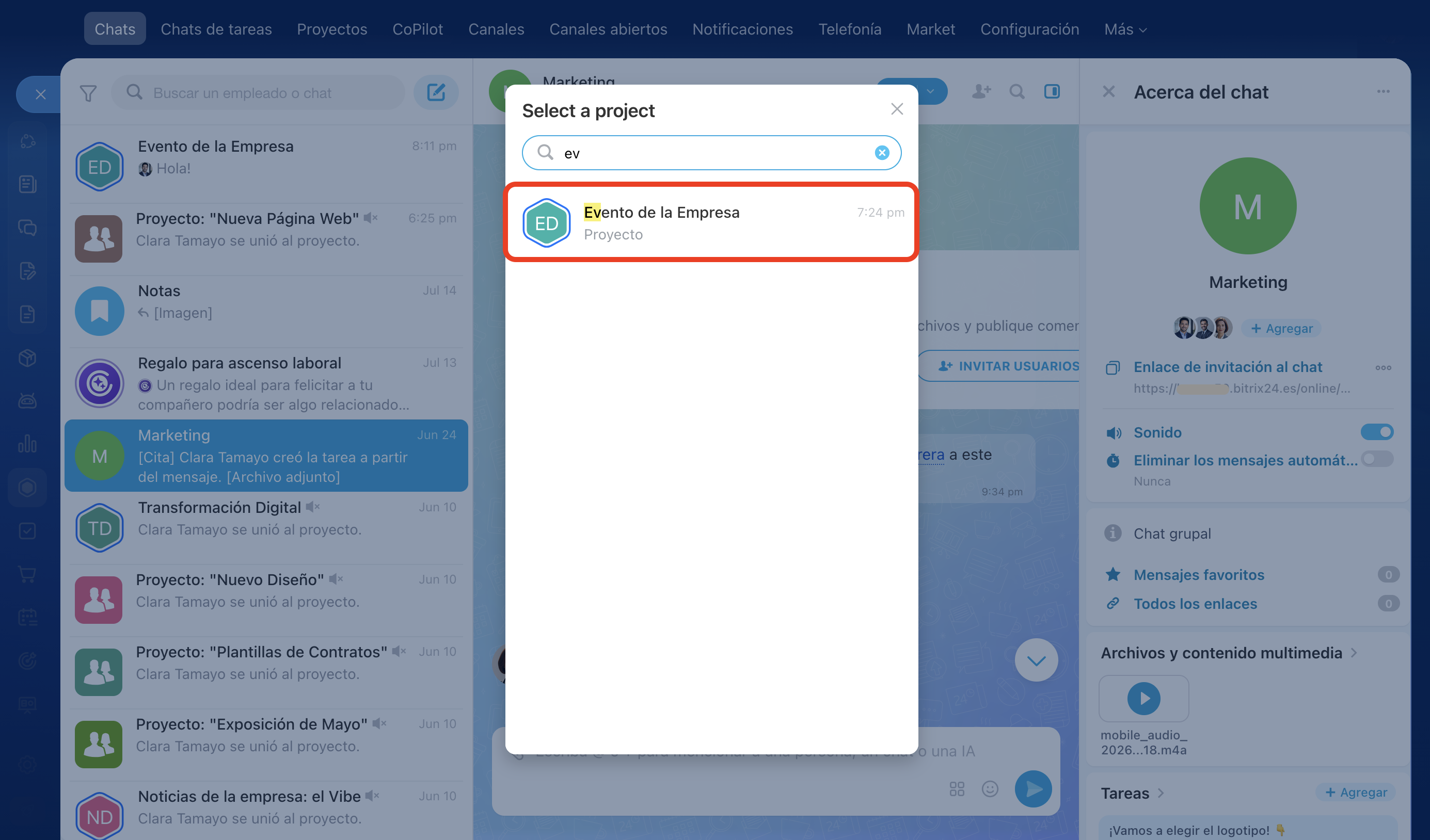Go to the Telefonía tab
1430x840 pixels.
coord(850,29)
